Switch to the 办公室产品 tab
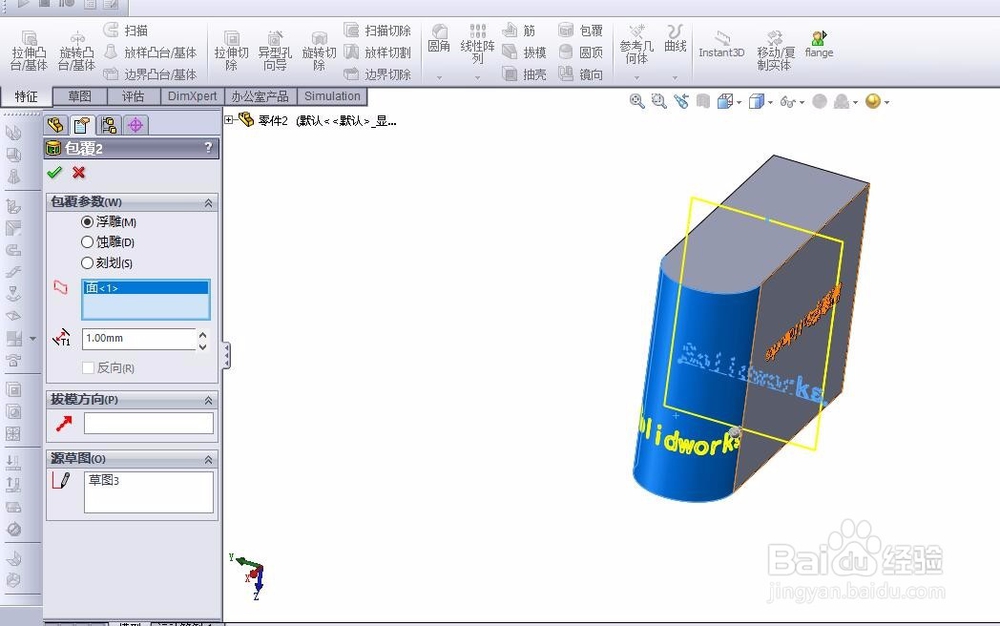Viewport: 1000px width, 626px height. click(260, 96)
